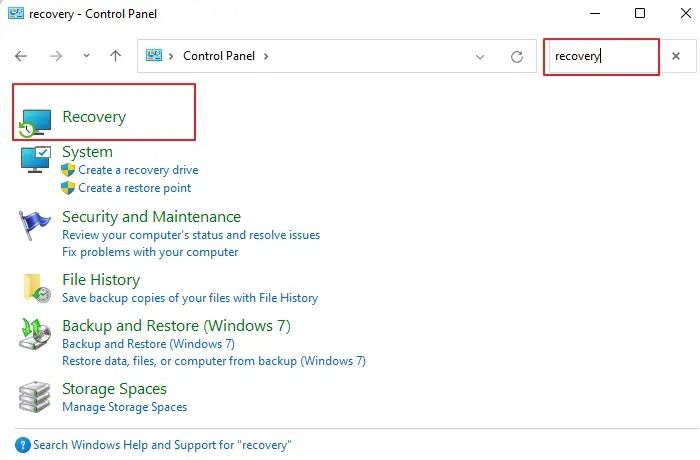Open Fix problems with your computer
700x460 pixels.
[150, 252]
